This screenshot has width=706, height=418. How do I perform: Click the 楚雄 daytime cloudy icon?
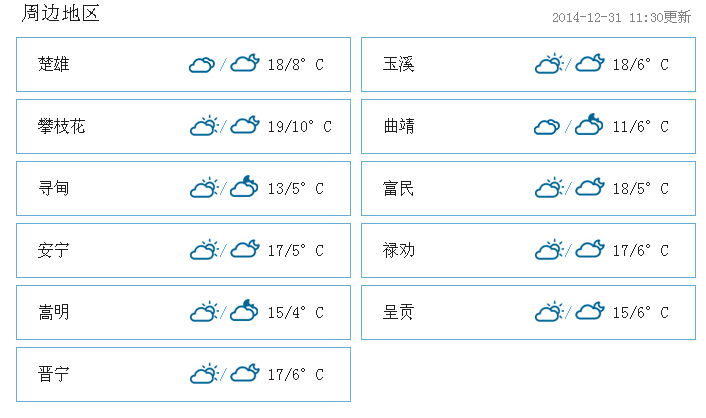[x=202, y=64]
